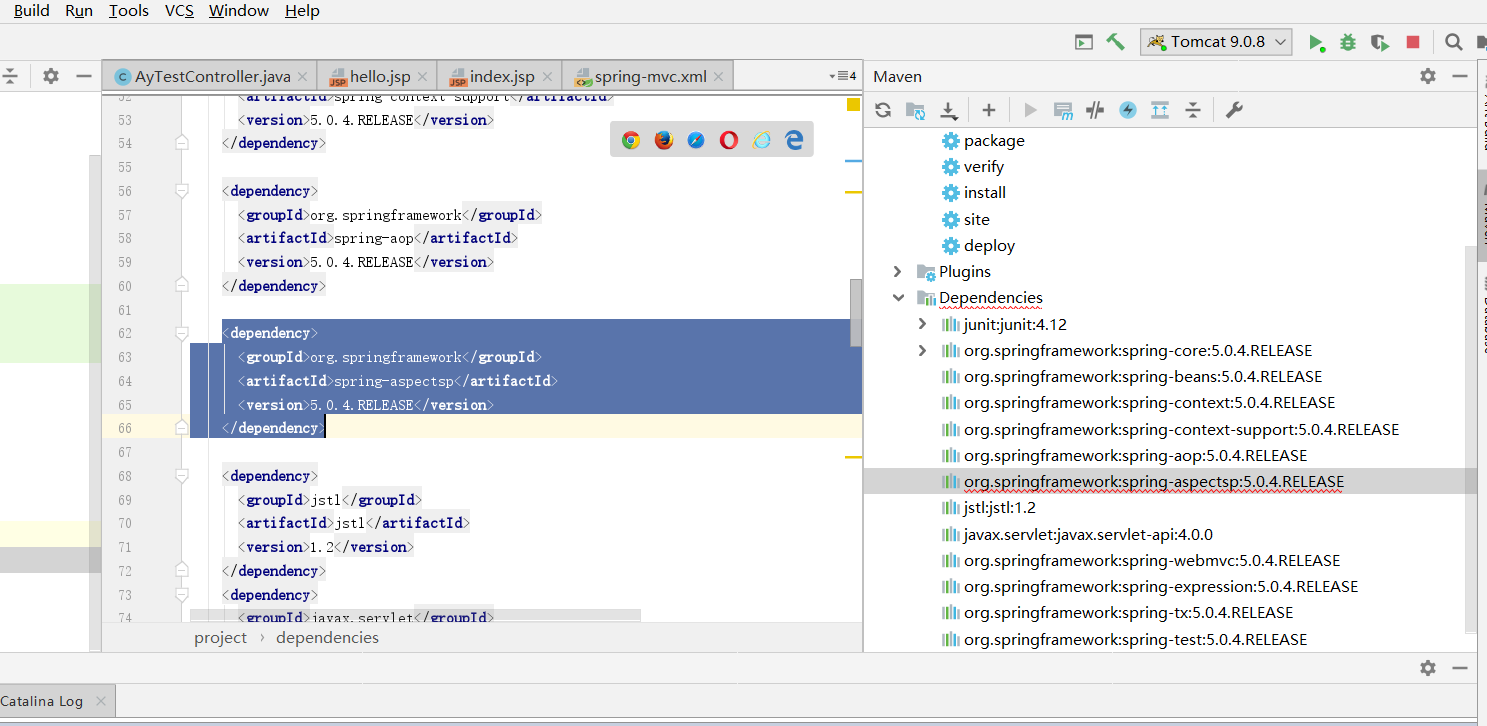This screenshot has width=1487, height=726.
Task: Fold dependency block at line 56
Action: tap(182, 190)
